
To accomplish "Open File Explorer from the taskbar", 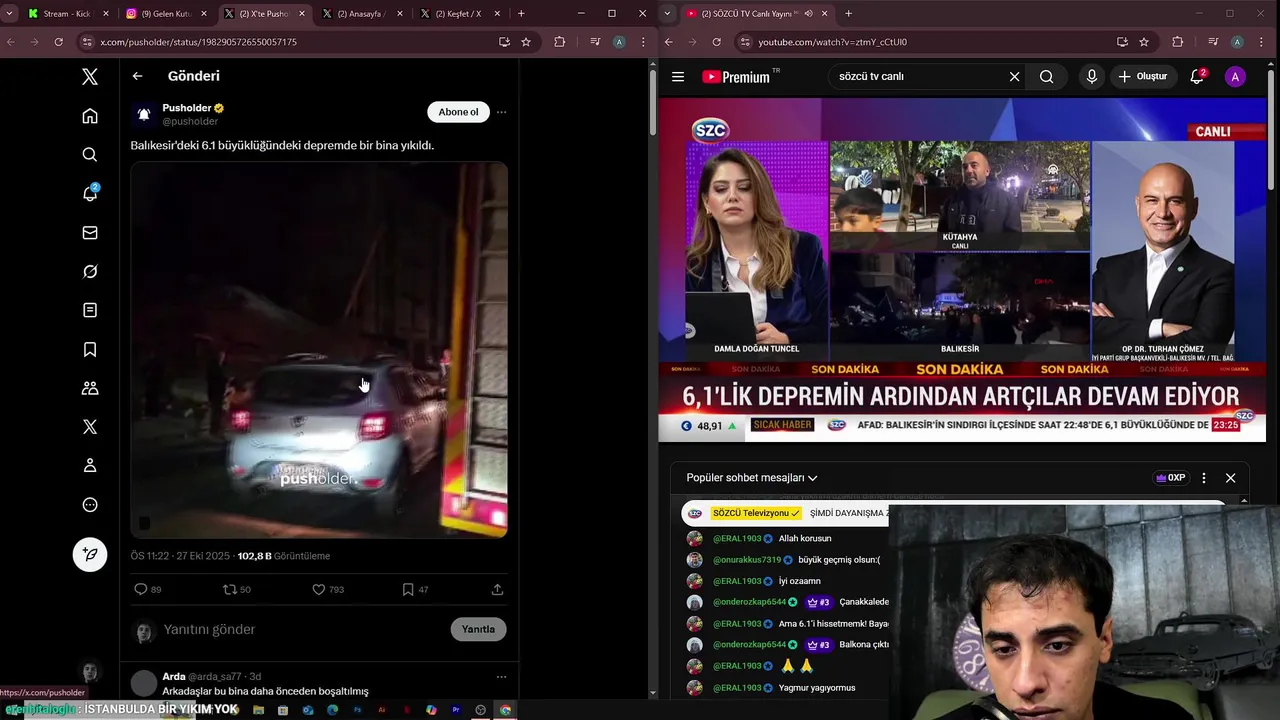I will click(x=258, y=710).
